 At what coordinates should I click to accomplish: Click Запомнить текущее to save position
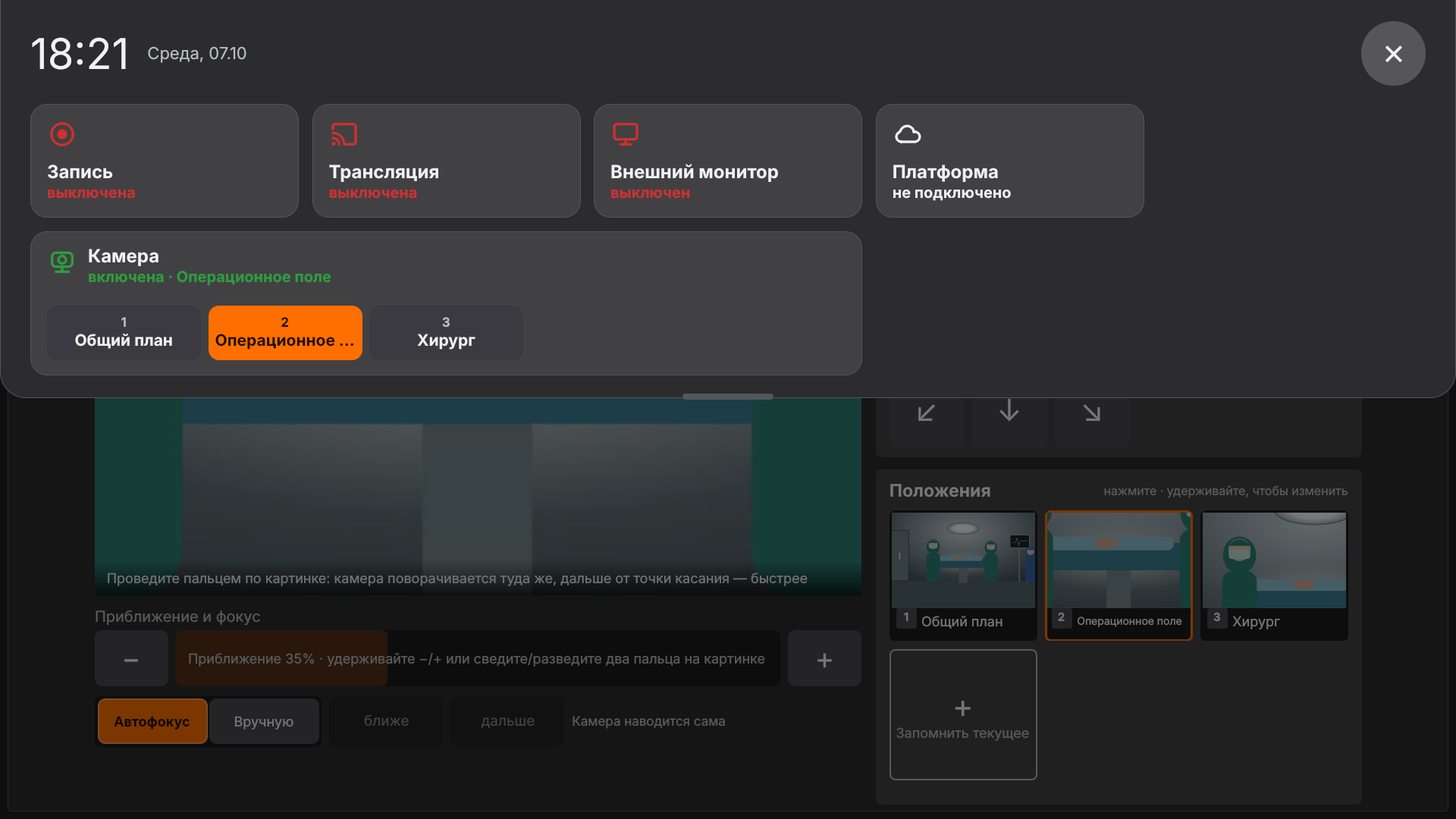[x=963, y=714]
